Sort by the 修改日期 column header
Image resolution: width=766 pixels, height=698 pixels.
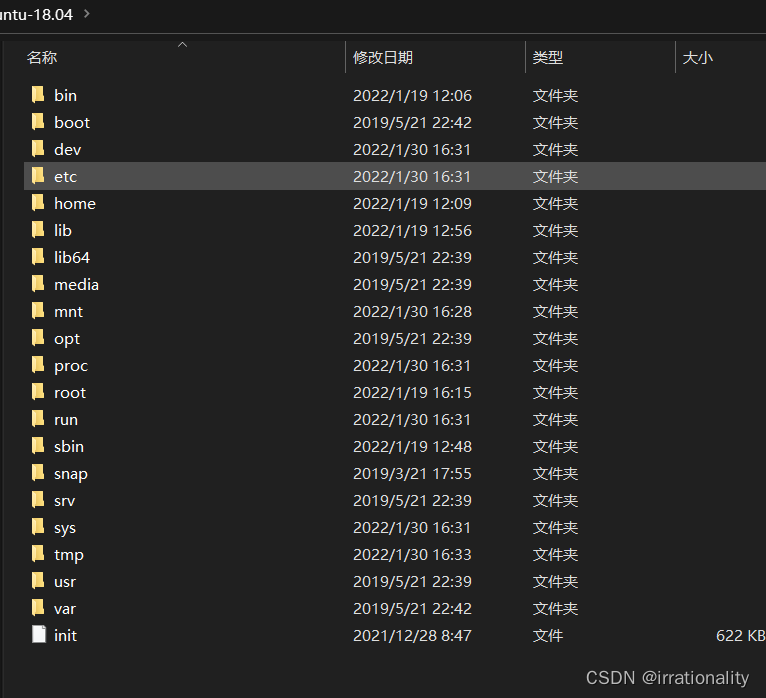(x=383, y=58)
